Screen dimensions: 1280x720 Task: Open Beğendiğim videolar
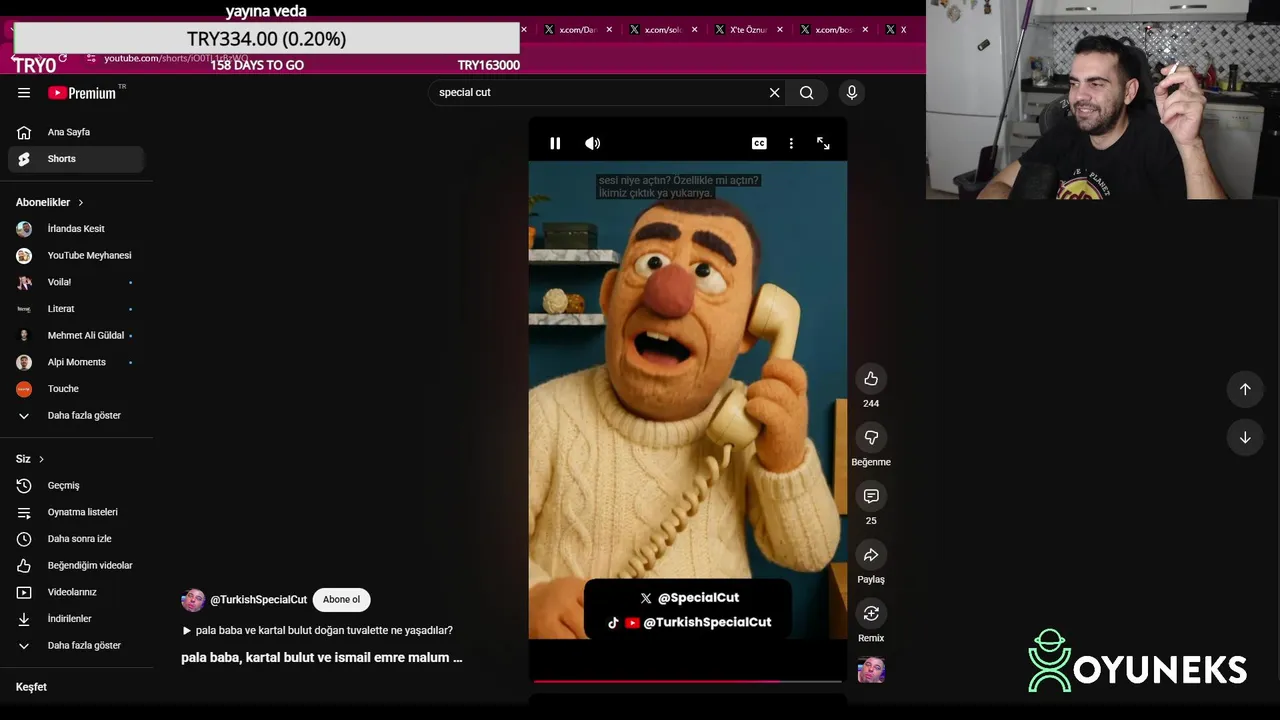coord(76,565)
